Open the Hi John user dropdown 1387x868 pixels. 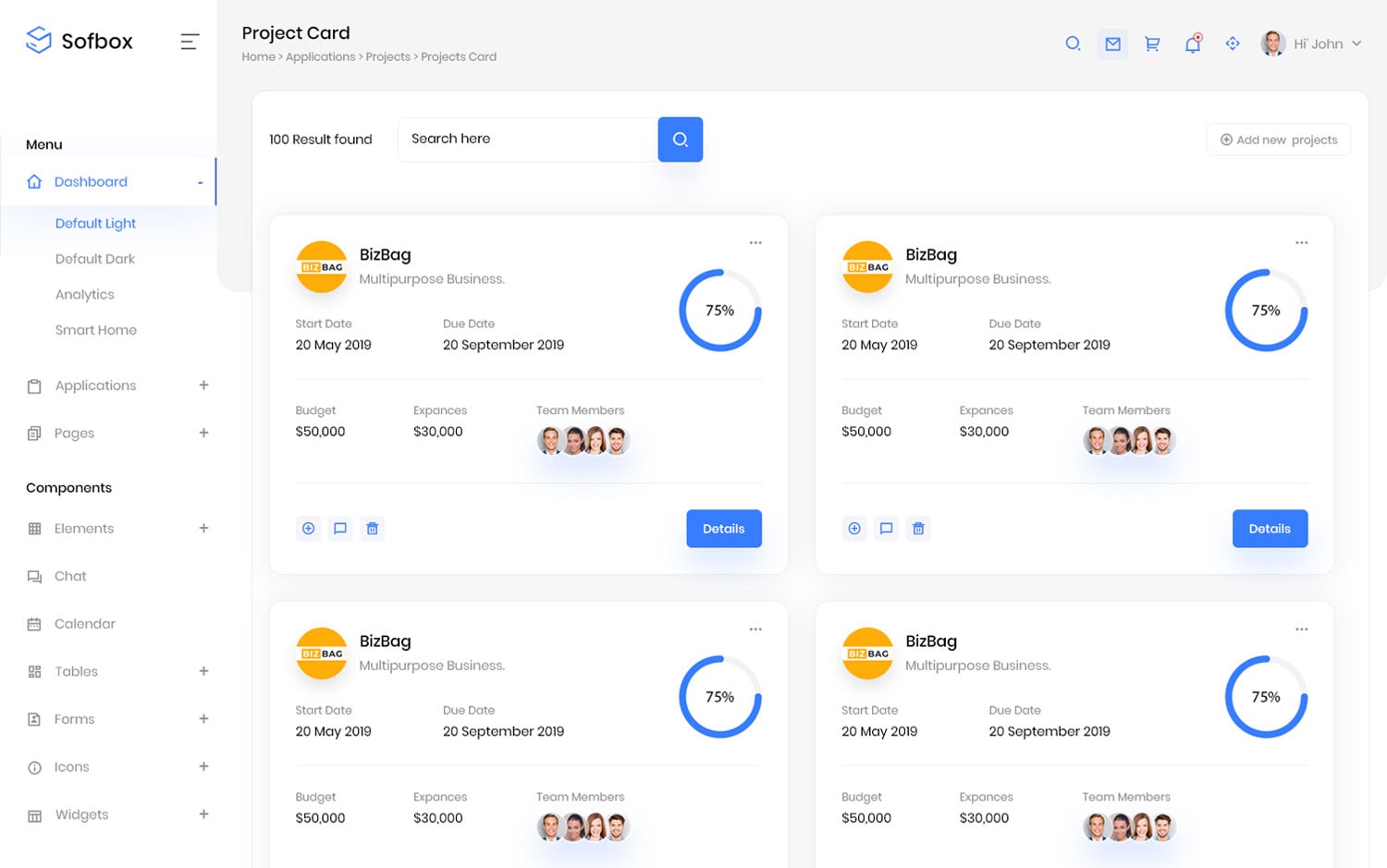pyautogui.click(x=1313, y=43)
